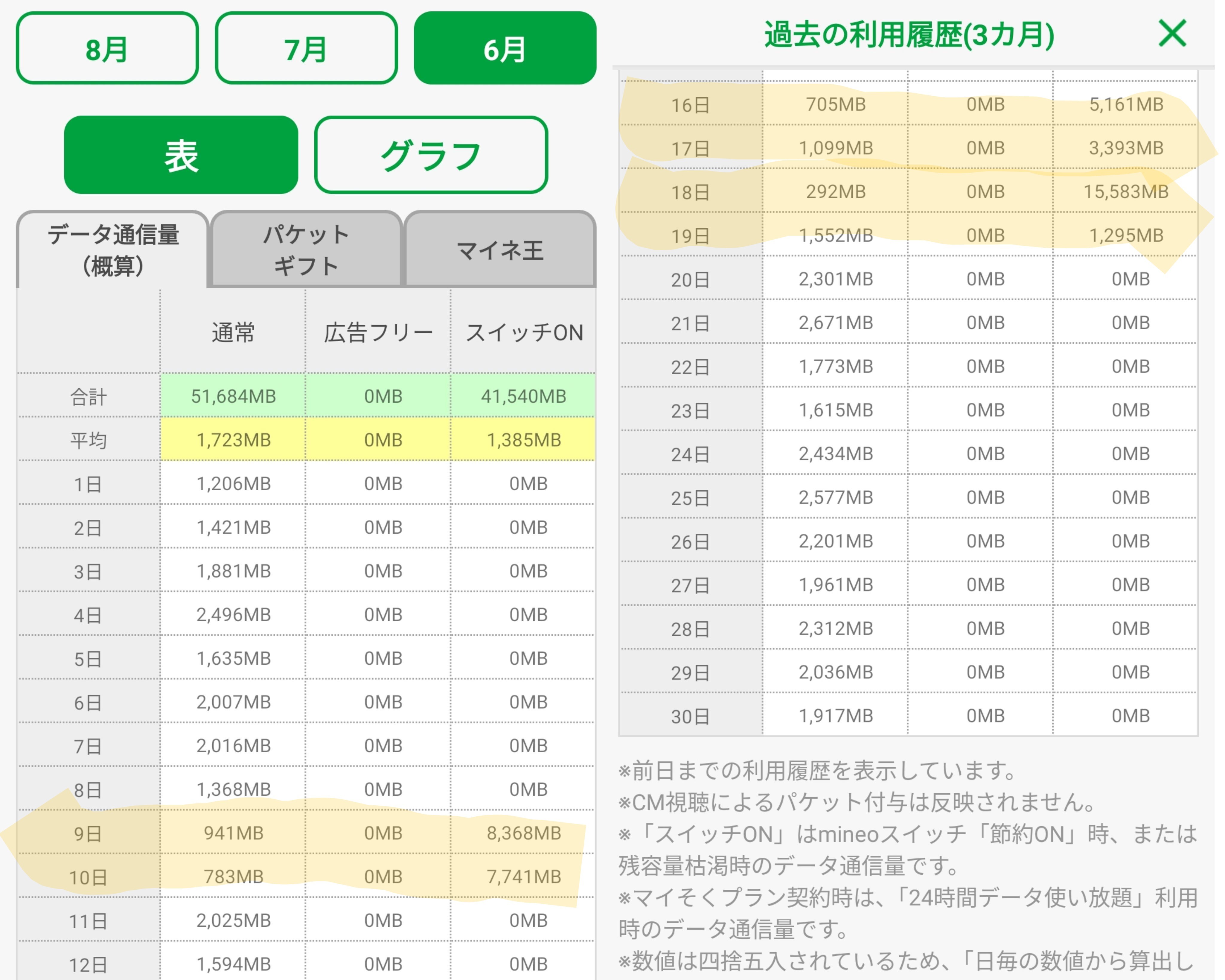Select the 9日 row label
1225x980 pixels.
point(88,833)
